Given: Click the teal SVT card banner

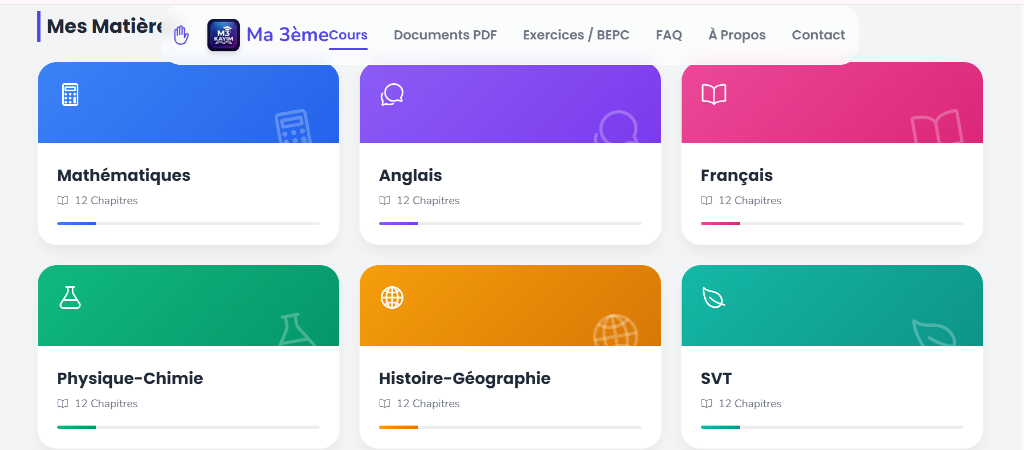Looking at the screenshot, I should click(x=832, y=306).
